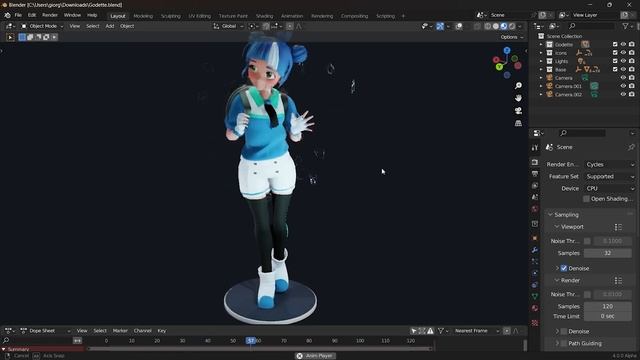The image size is (640, 360).
Task: Open Dope Sheet editor mode dropdown
Action: pos(45,331)
